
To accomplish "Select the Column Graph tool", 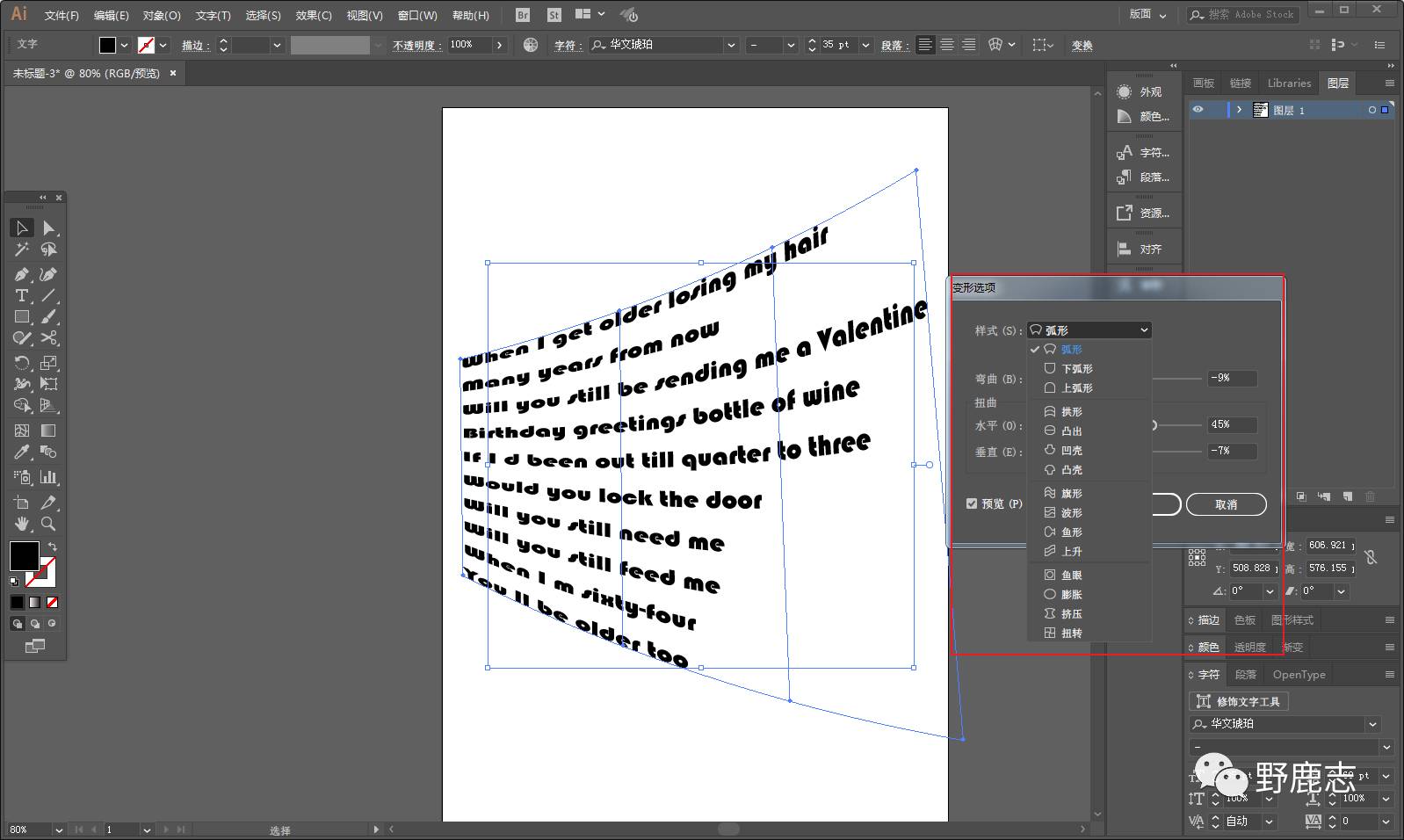I will 49,477.
